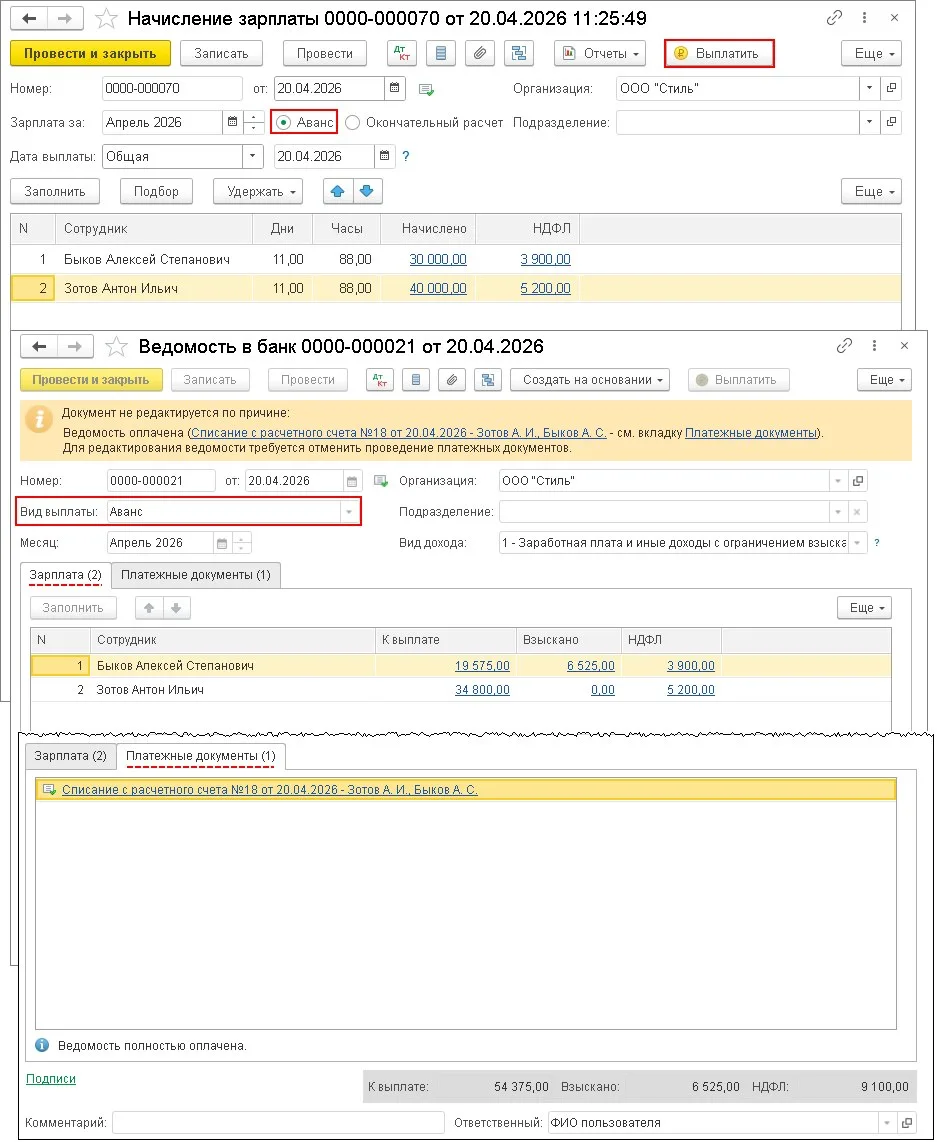Open К выплате 19 575,00 for Быков

[482, 666]
